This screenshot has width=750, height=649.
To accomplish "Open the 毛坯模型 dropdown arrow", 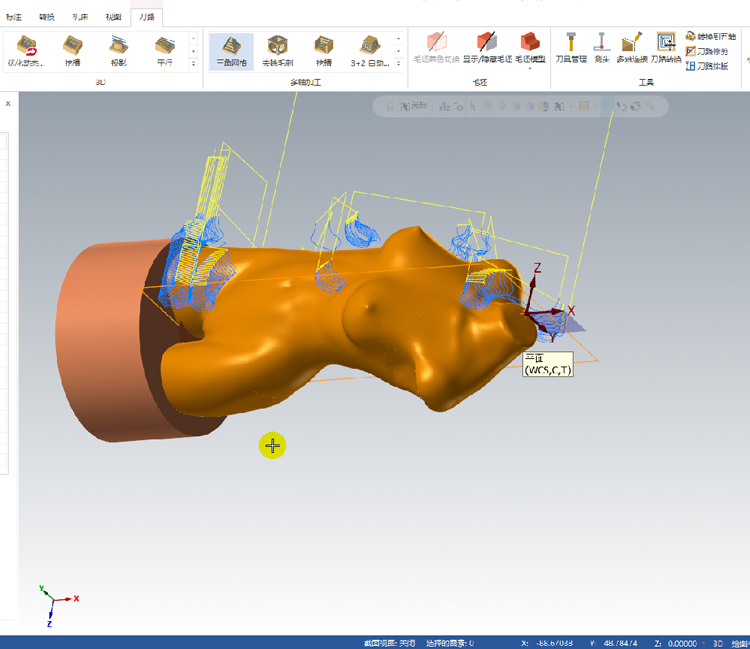I will click(x=530, y=68).
